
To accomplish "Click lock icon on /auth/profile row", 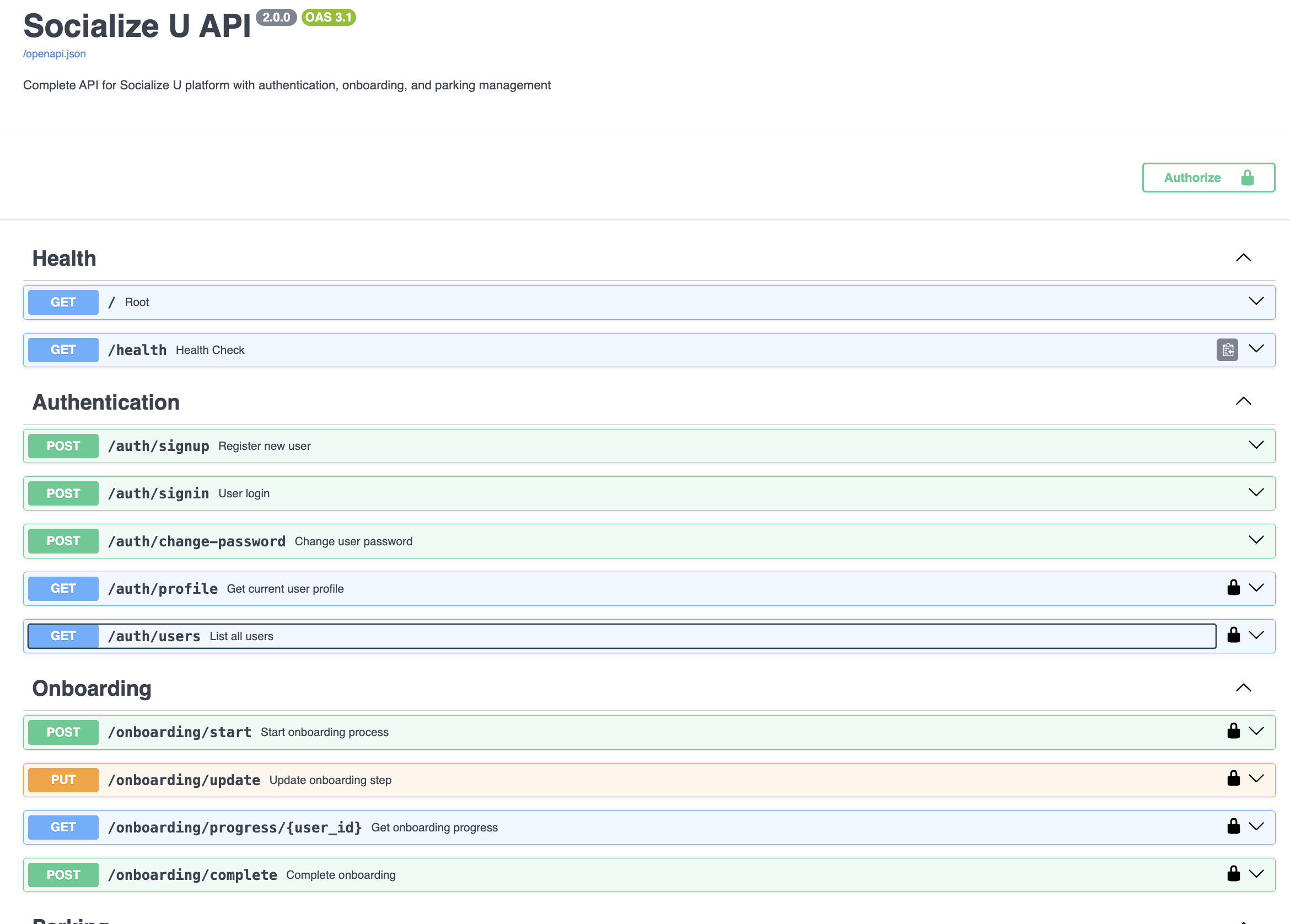I will point(1233,588).
